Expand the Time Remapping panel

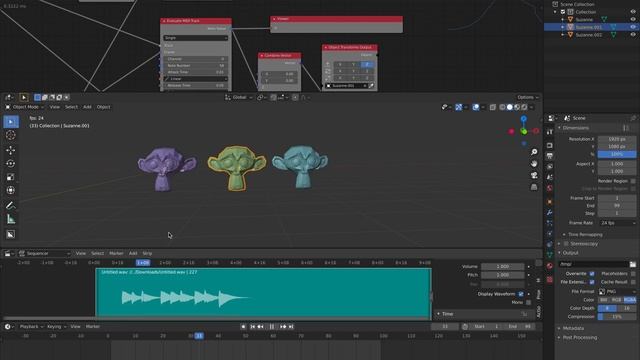585,235
